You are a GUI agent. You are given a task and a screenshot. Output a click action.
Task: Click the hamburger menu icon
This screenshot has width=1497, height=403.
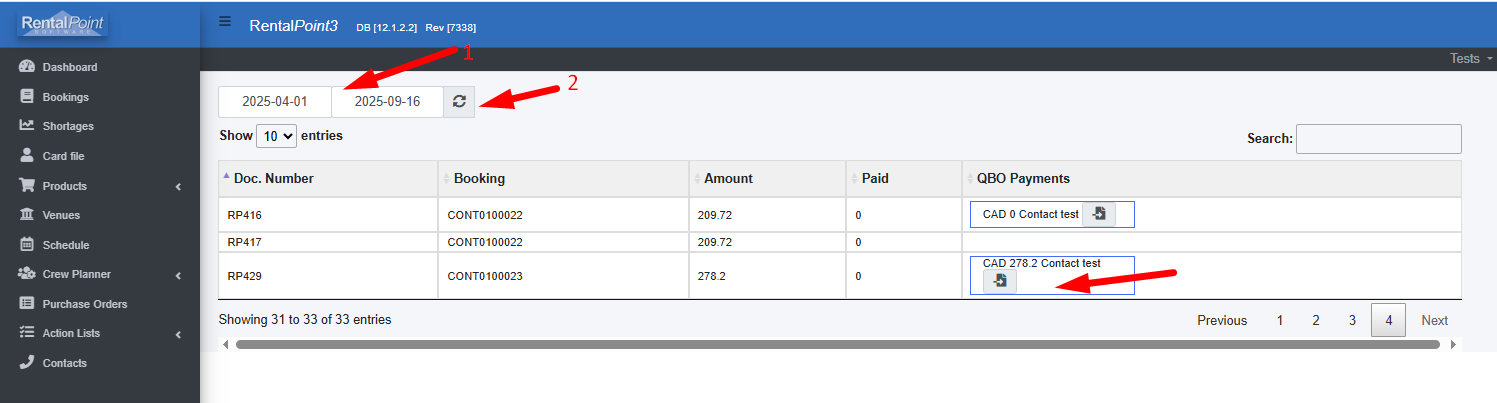(x=225, y=22)
